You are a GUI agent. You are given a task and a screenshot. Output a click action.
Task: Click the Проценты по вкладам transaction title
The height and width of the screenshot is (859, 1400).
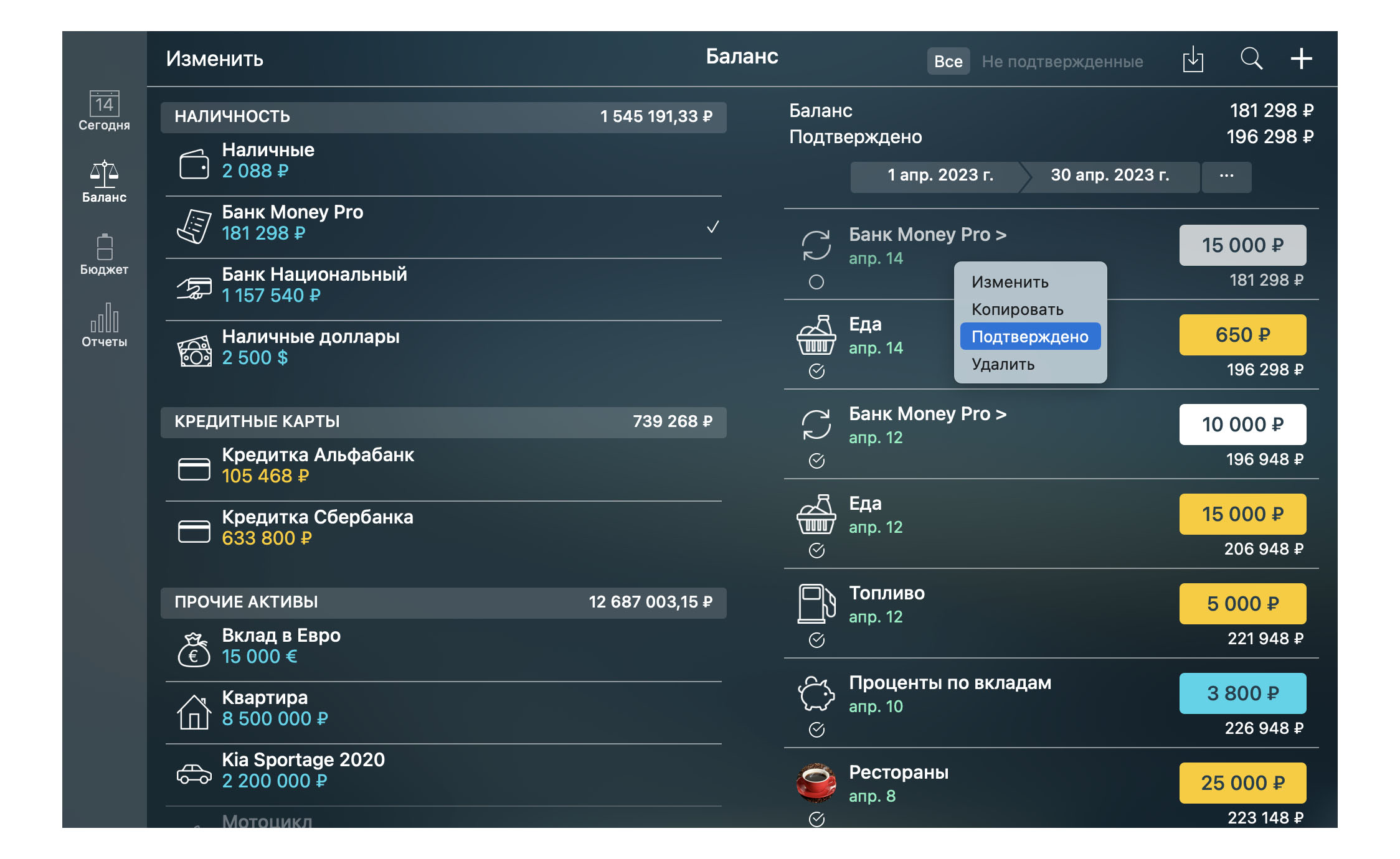pos(950,683)
